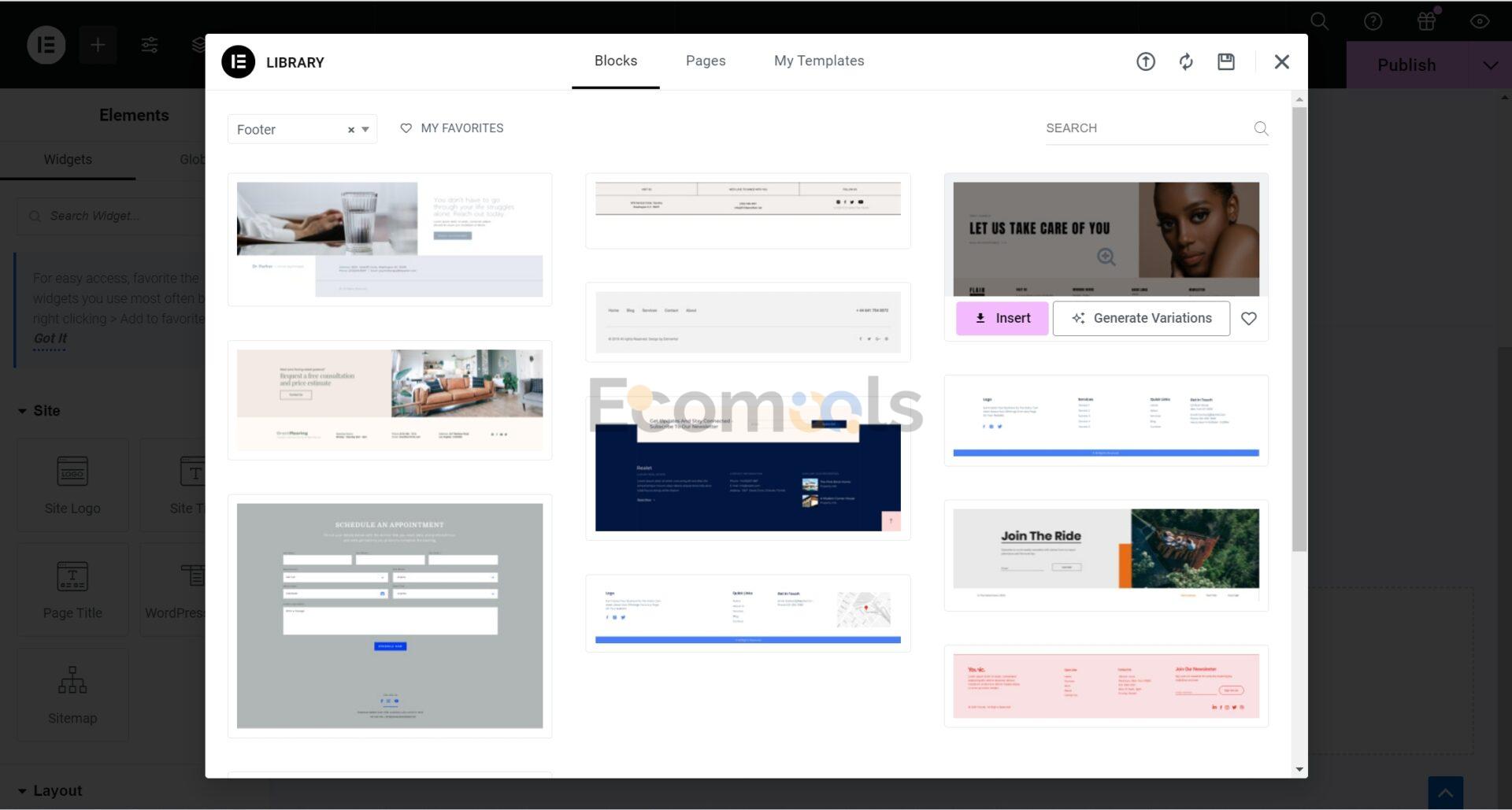The height and width of the screenshot is (810, 1512).
Task: Open Site Settings sliders icon
Action: [x=150, y=45]
